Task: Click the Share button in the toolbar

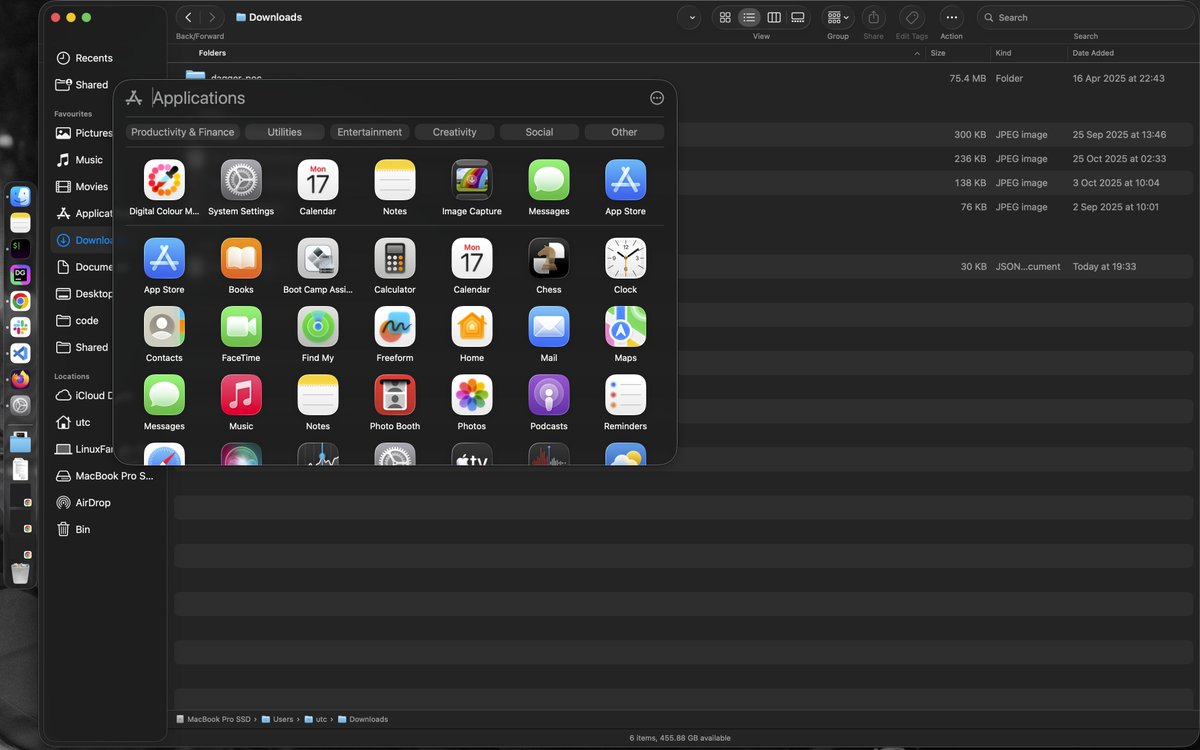Action: [873, 17]
